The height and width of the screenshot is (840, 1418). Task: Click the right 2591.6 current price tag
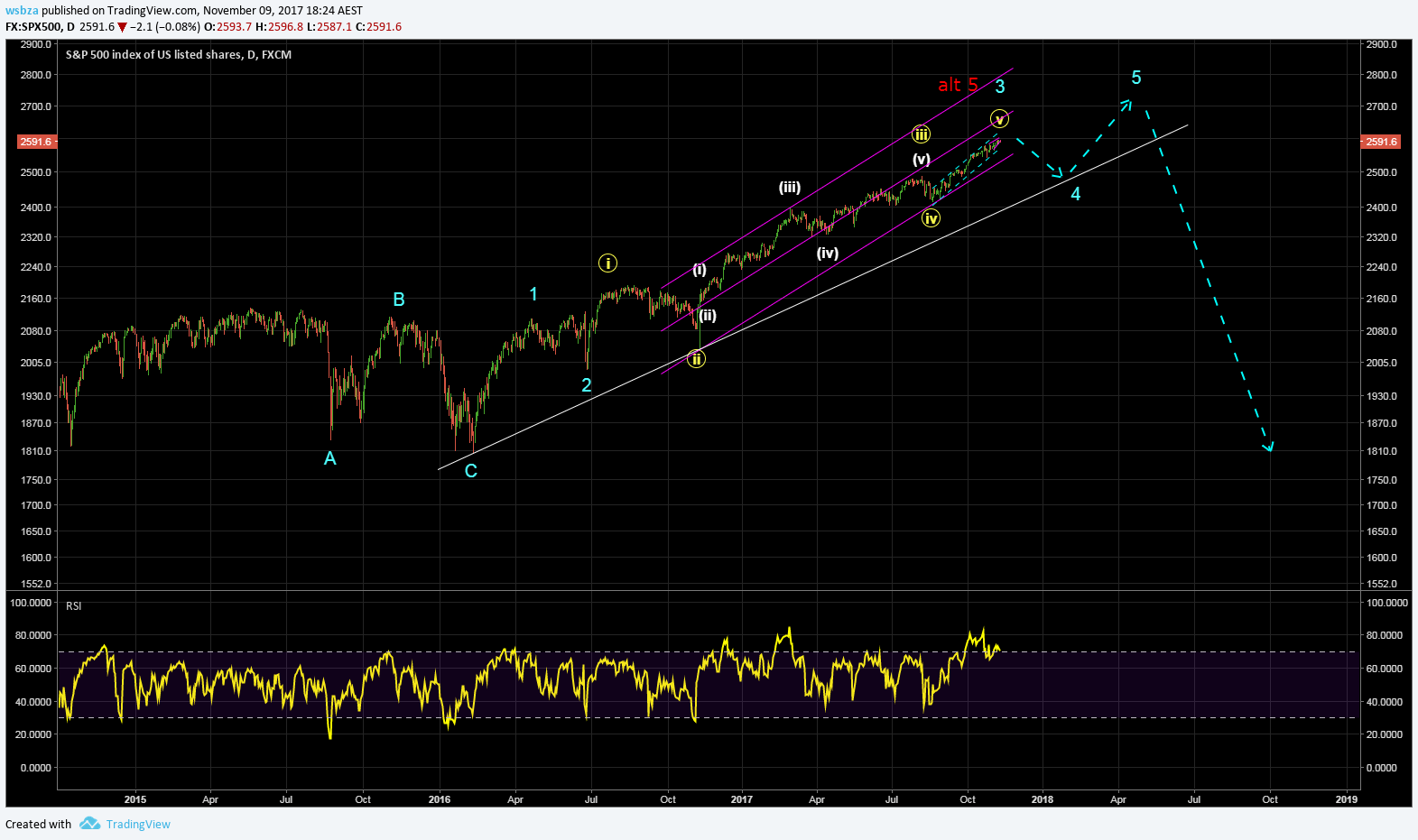[1381, 142]
